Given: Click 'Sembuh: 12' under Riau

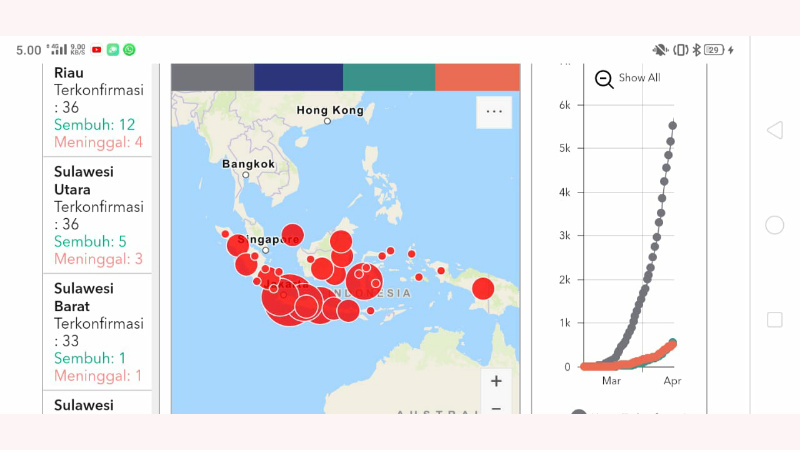Looking at the screenshot, I should coord(94,124).
